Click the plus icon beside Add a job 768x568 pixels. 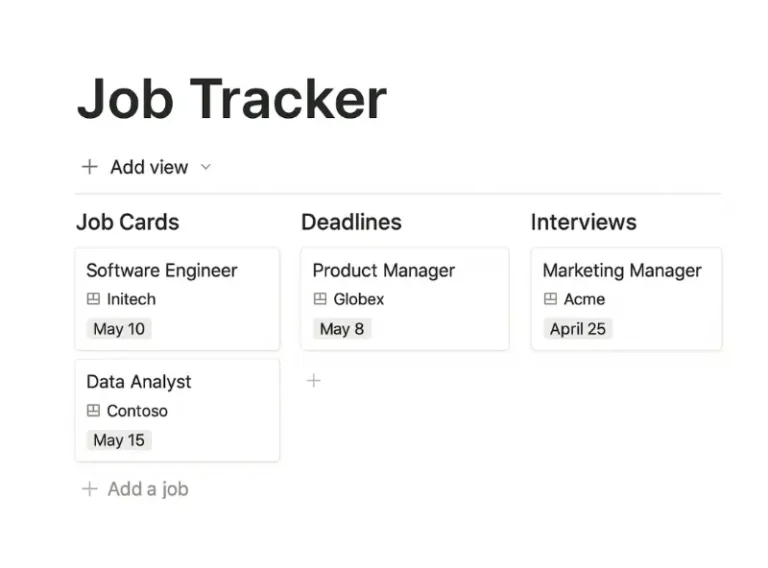tap(90, 489)
